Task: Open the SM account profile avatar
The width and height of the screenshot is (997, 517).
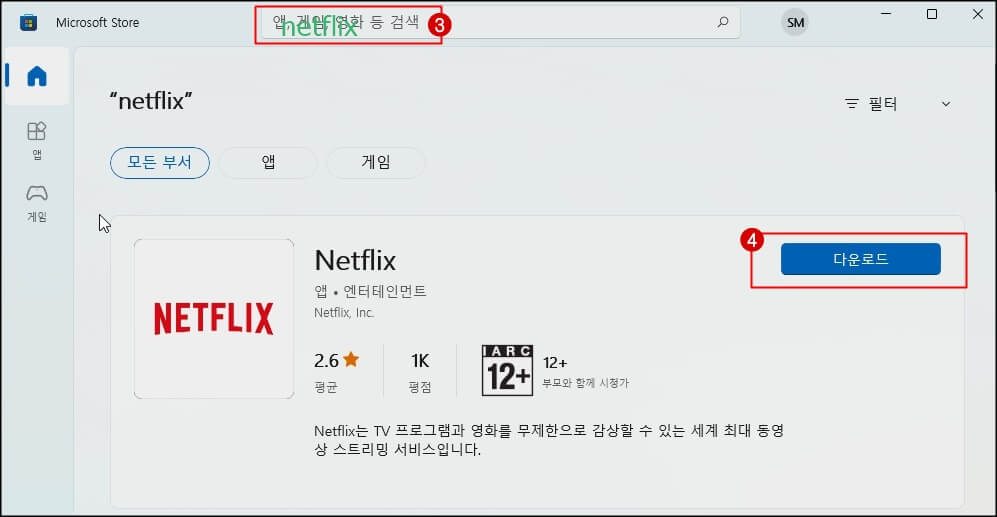Action: (x=795, y=23)
